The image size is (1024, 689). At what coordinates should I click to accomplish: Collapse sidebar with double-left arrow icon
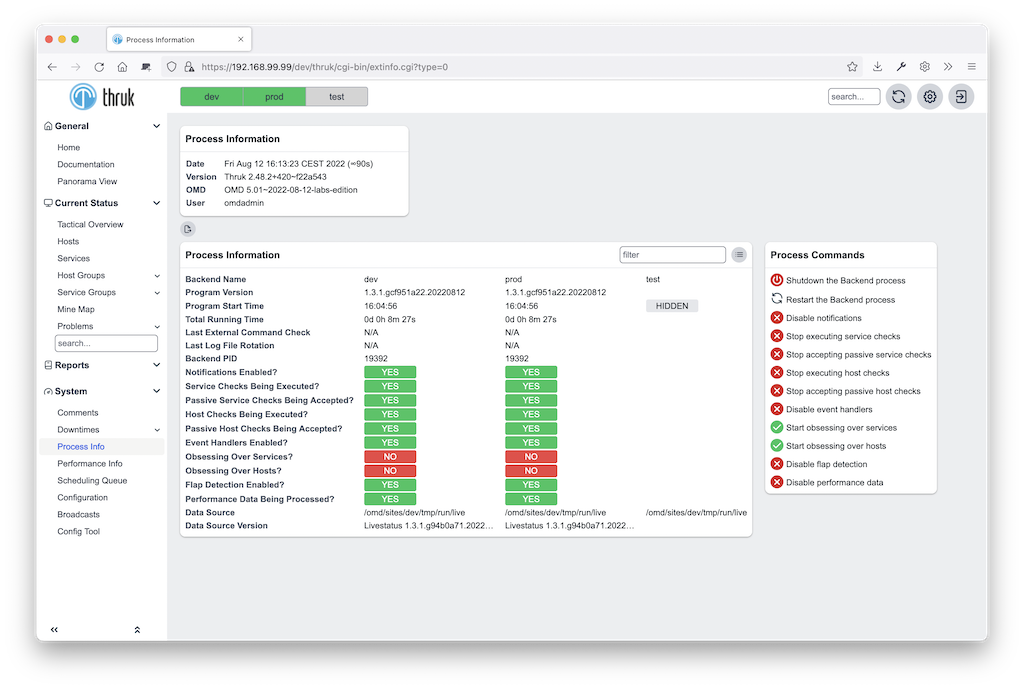tap(54, 630)
